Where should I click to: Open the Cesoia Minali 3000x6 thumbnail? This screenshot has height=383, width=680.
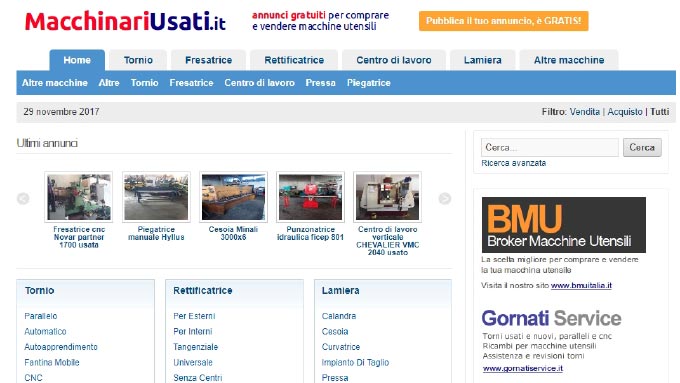click(x=233, y=197)
